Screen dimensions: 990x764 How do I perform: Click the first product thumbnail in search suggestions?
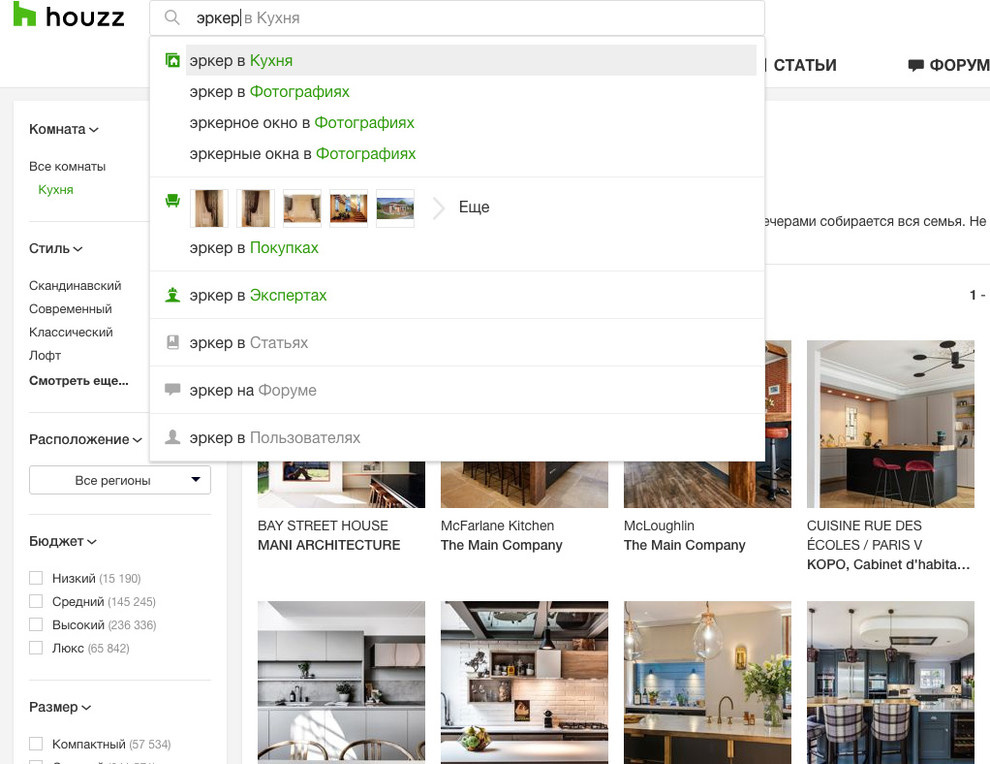[209, 207]
